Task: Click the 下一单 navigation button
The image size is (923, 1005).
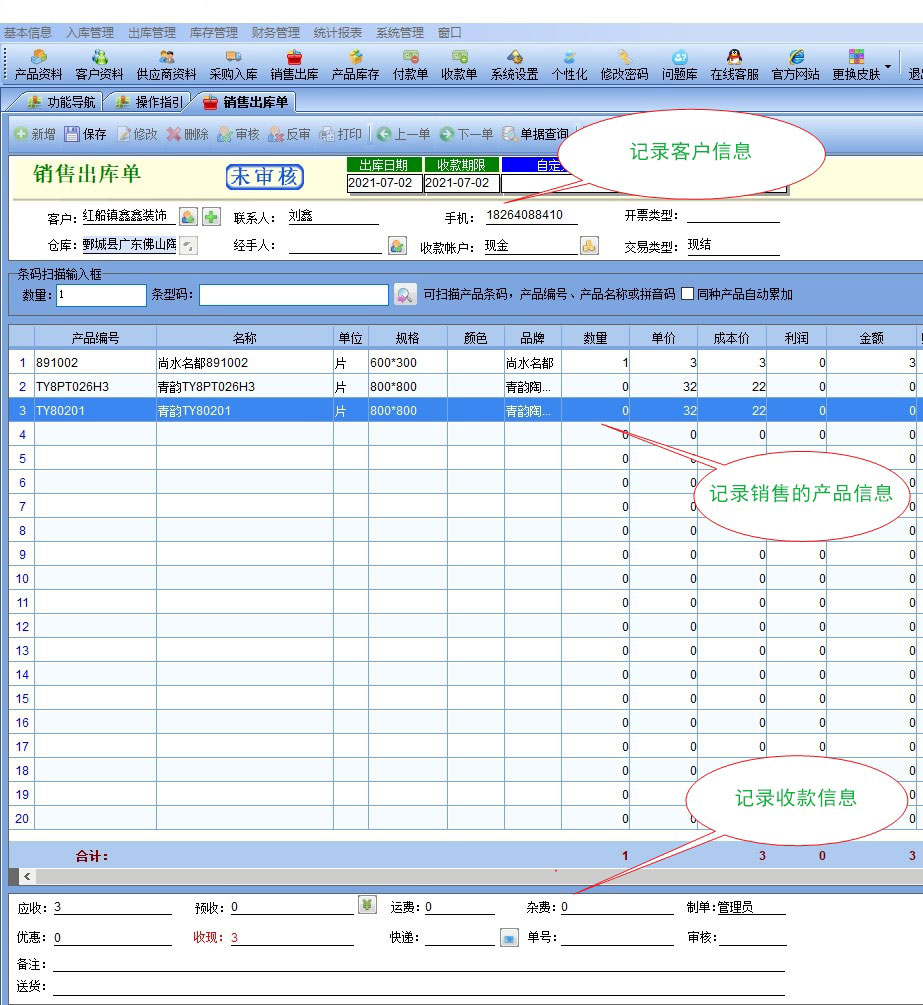Action: 466,134
